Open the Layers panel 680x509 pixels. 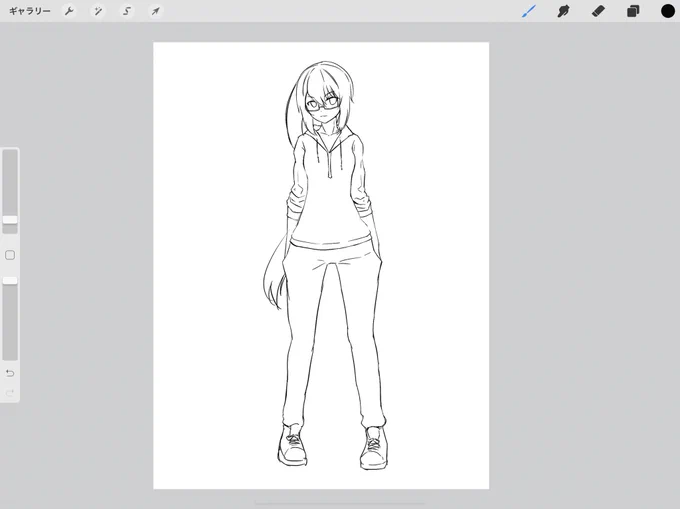(633, 11)
